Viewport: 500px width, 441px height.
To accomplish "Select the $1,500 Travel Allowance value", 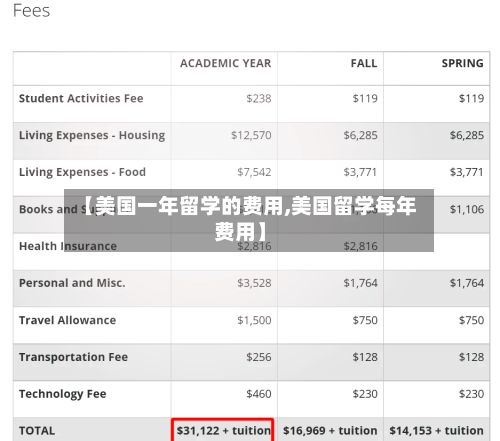I will click(254, 320).
